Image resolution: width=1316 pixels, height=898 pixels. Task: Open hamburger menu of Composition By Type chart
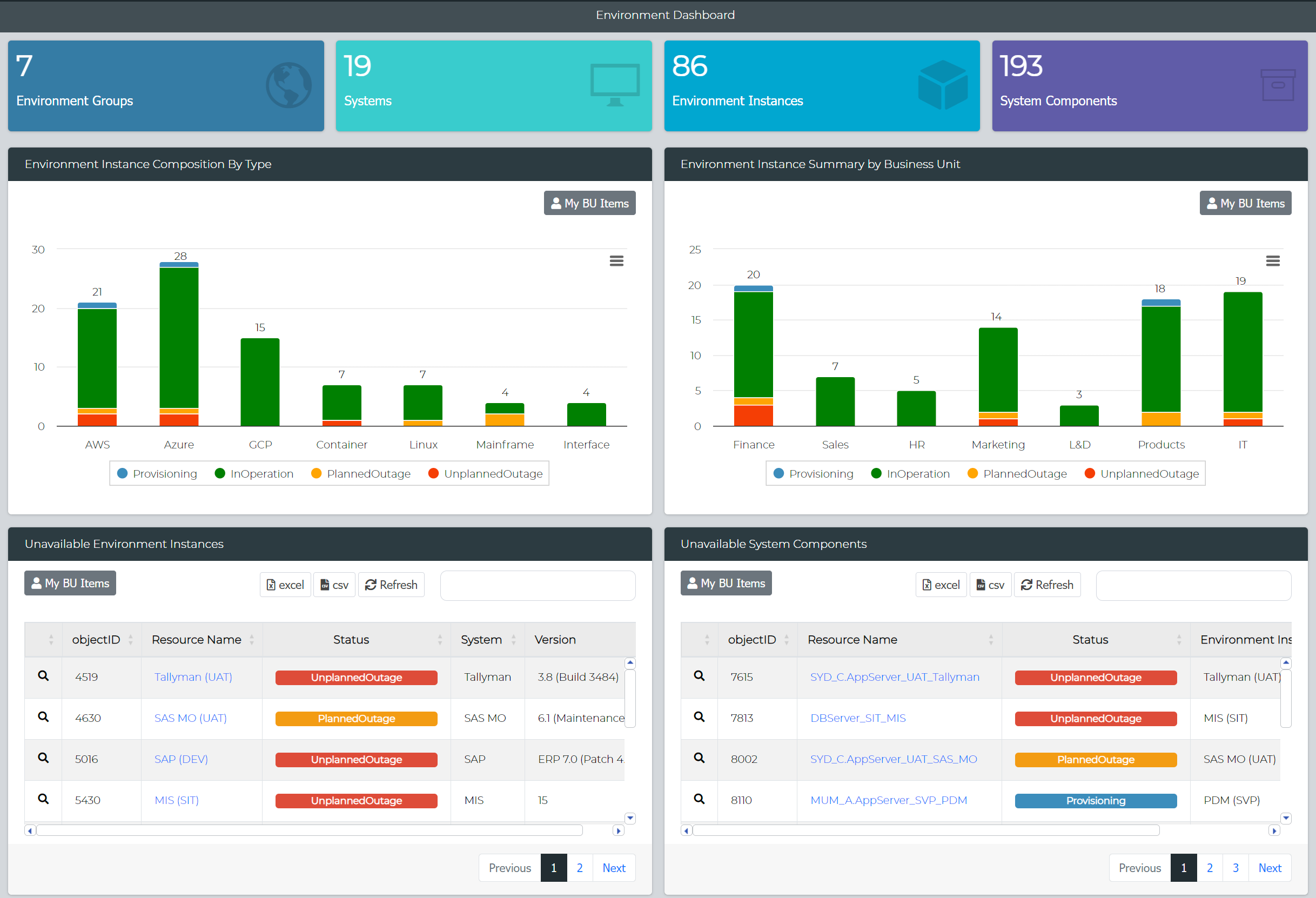[x=616, y=261]
